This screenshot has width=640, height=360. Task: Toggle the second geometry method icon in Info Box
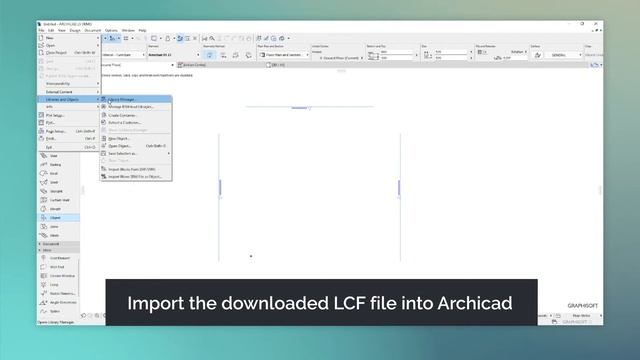coord(223,55)
